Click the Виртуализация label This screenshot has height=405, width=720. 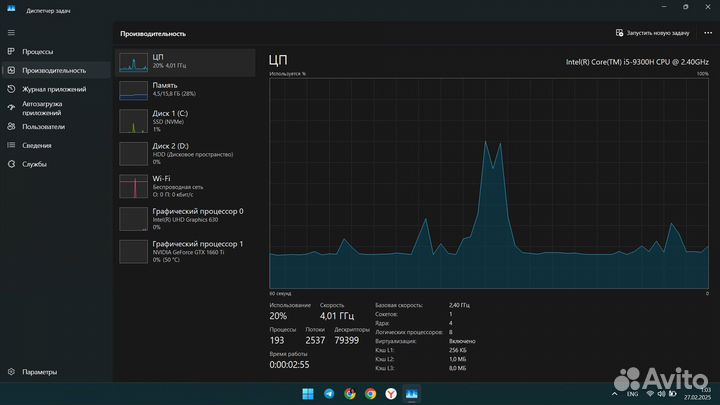(395, 341)
